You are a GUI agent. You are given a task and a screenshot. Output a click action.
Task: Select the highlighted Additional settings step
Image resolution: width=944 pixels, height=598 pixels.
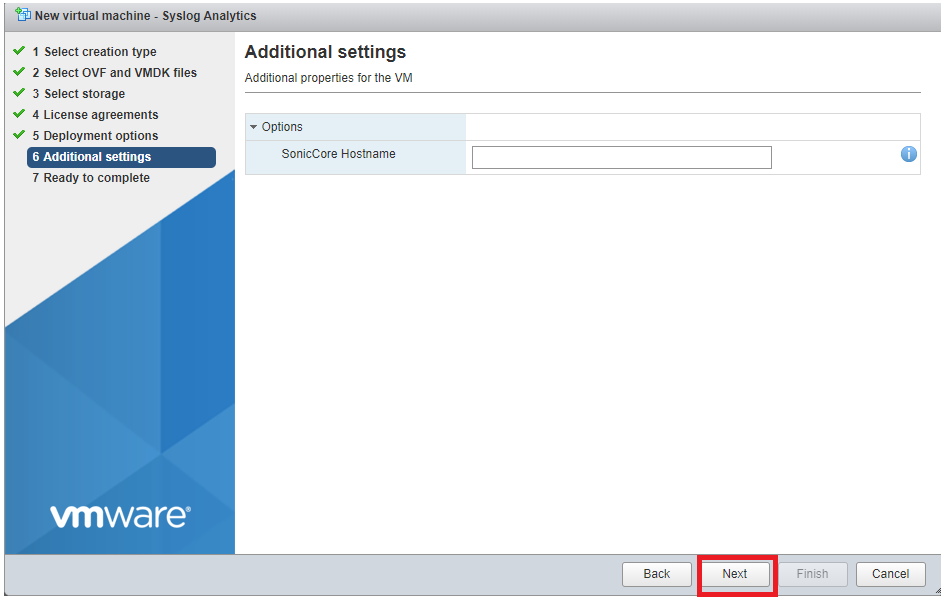(97, 157)
